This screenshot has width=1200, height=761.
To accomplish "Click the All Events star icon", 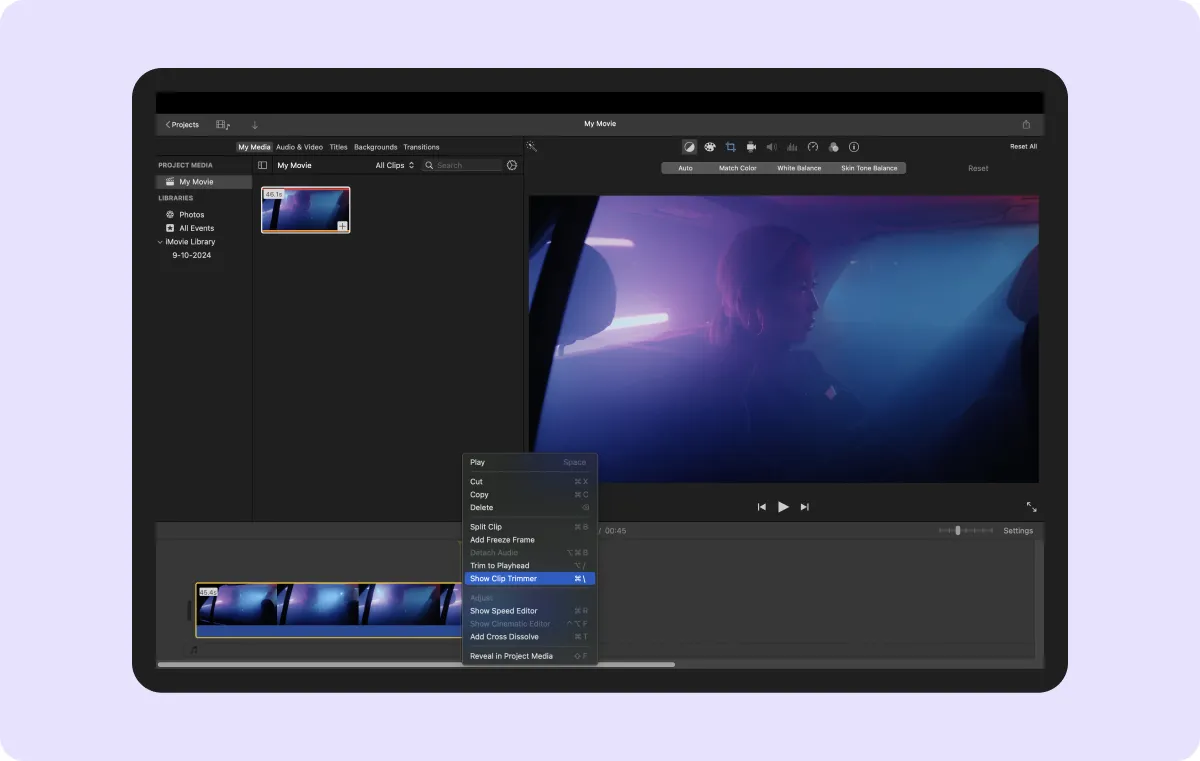I will point(170,228).
